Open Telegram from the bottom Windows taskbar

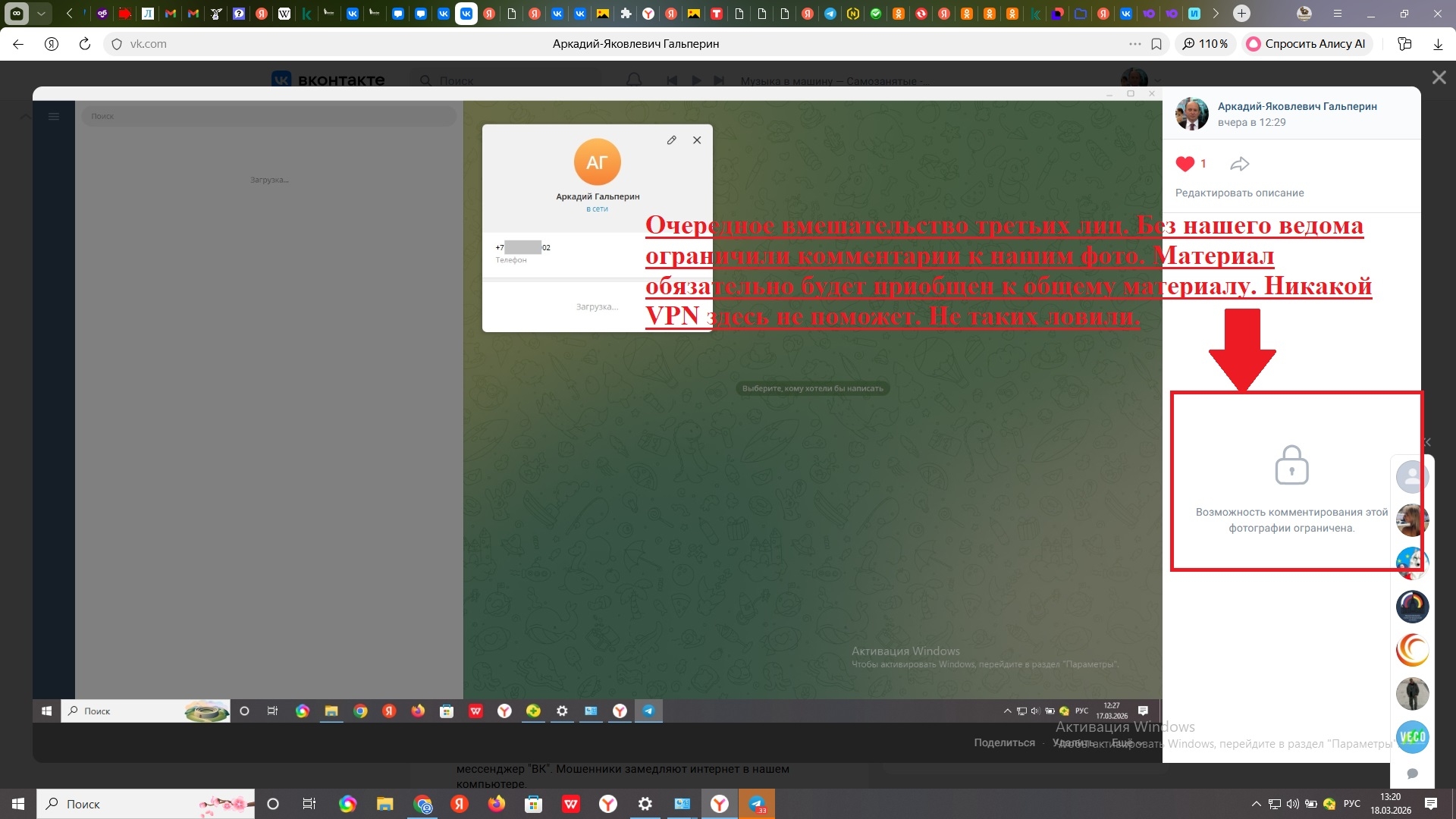point(757,804)
